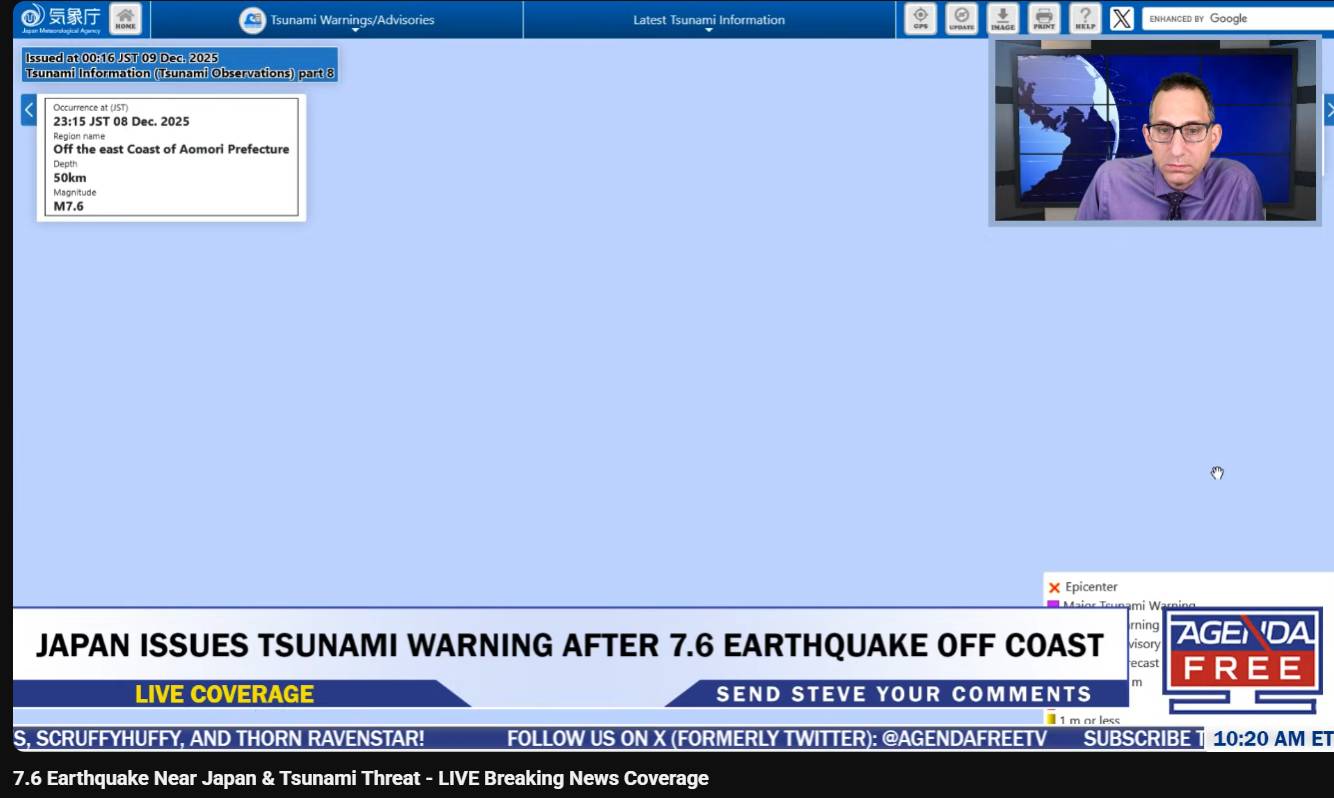Click the depth value '50km'
This screenshot has width=1334, height=798.
point(70,178)
